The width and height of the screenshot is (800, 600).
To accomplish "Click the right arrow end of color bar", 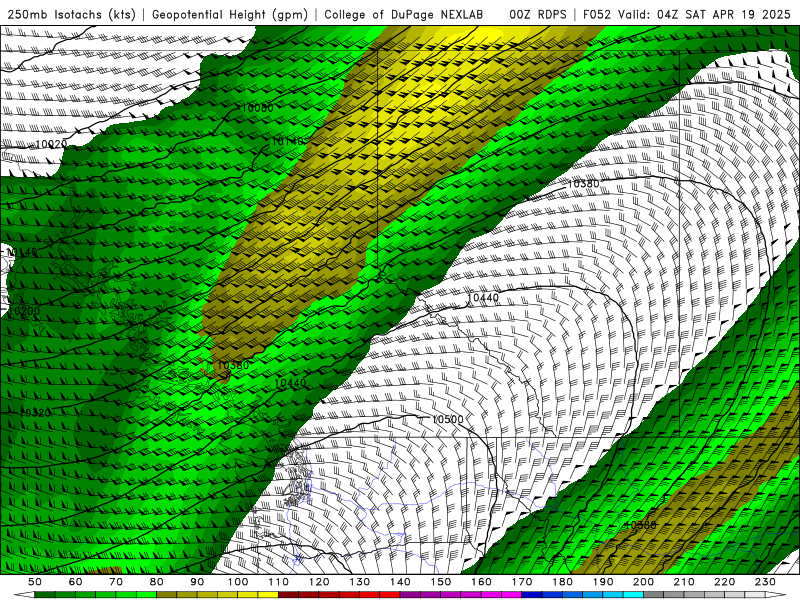I will pyautogui.click(x=776, y=595).
